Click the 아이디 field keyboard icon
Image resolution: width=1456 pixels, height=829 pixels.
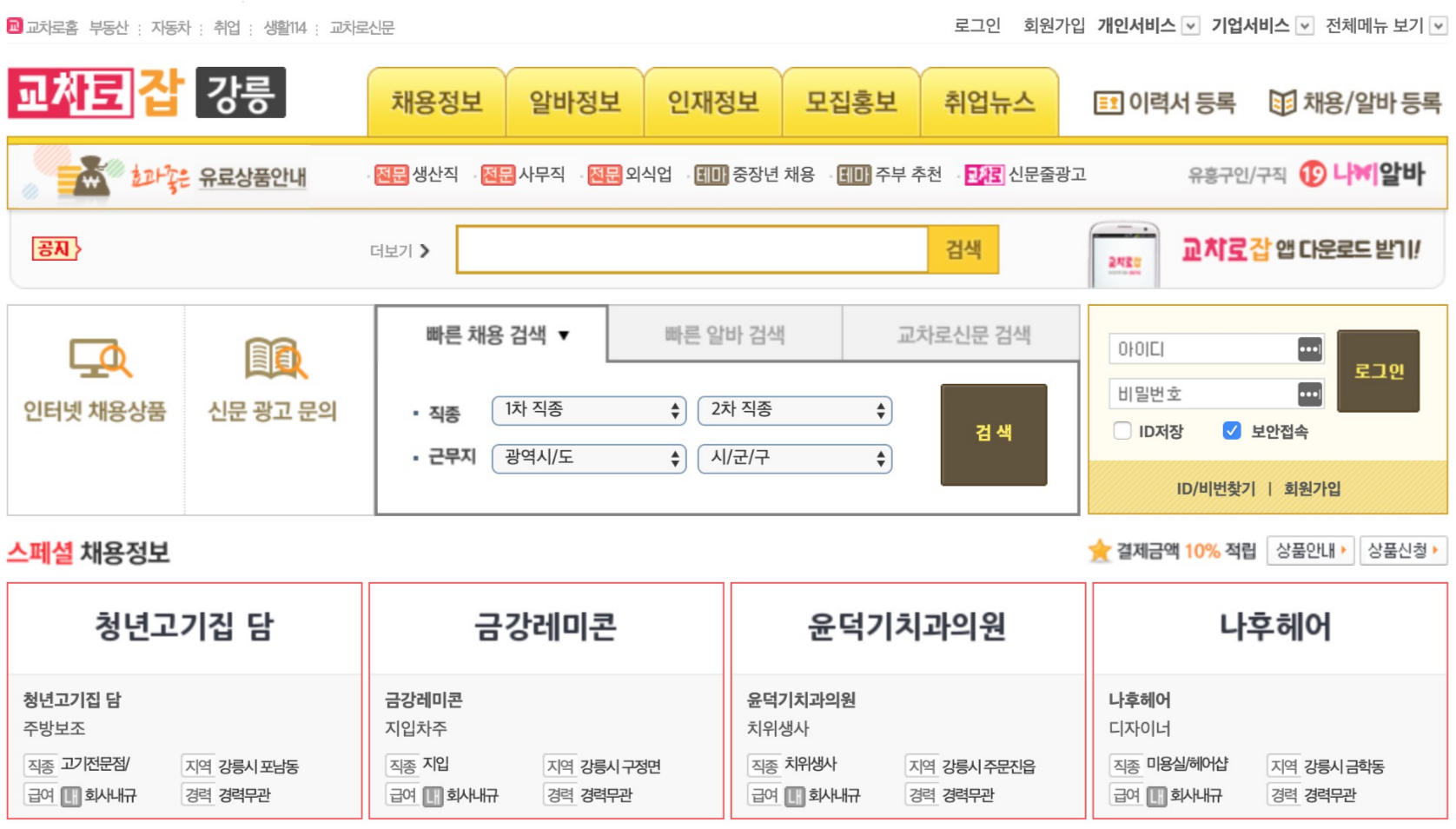pos(1309,349)
